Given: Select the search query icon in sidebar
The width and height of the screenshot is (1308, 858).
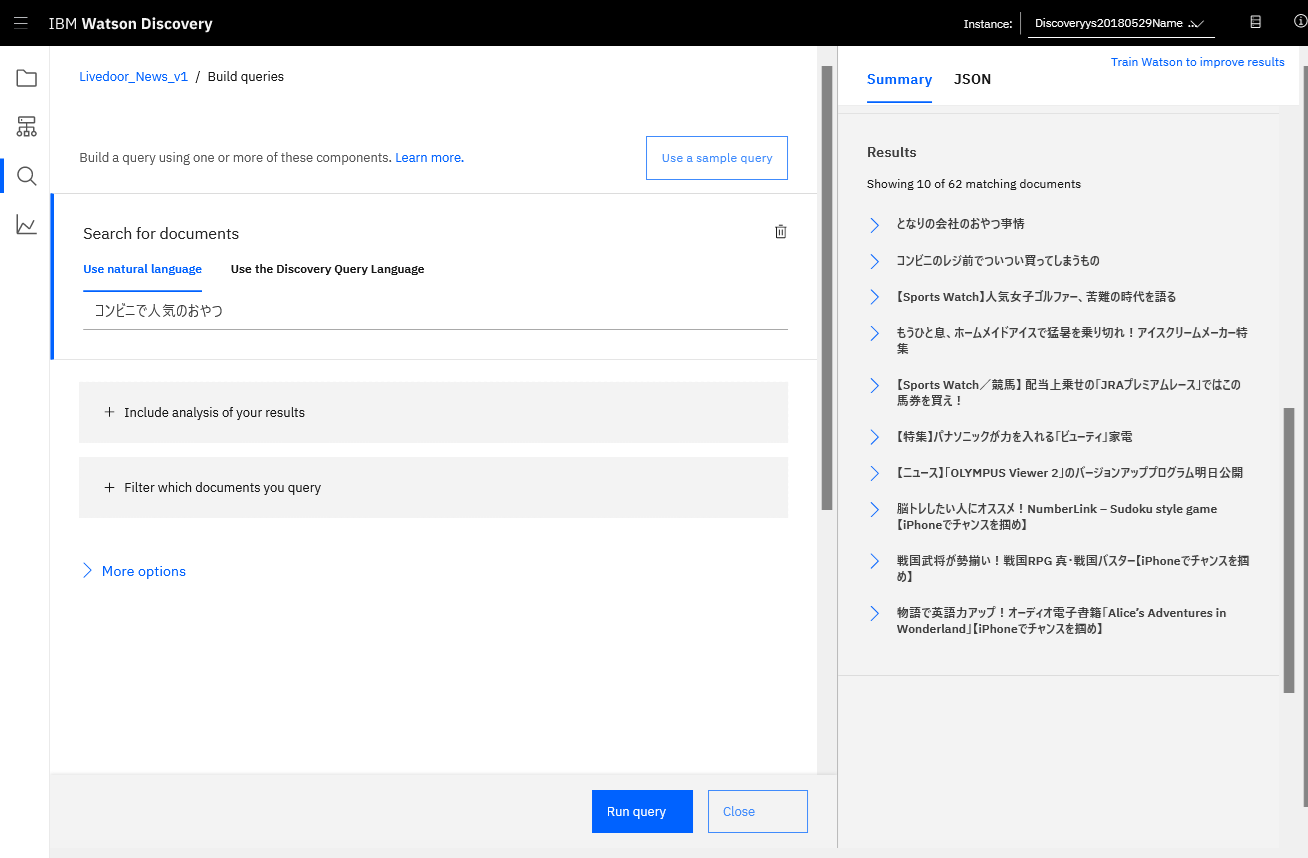Looking at the screenshot, I should [26, 176].
